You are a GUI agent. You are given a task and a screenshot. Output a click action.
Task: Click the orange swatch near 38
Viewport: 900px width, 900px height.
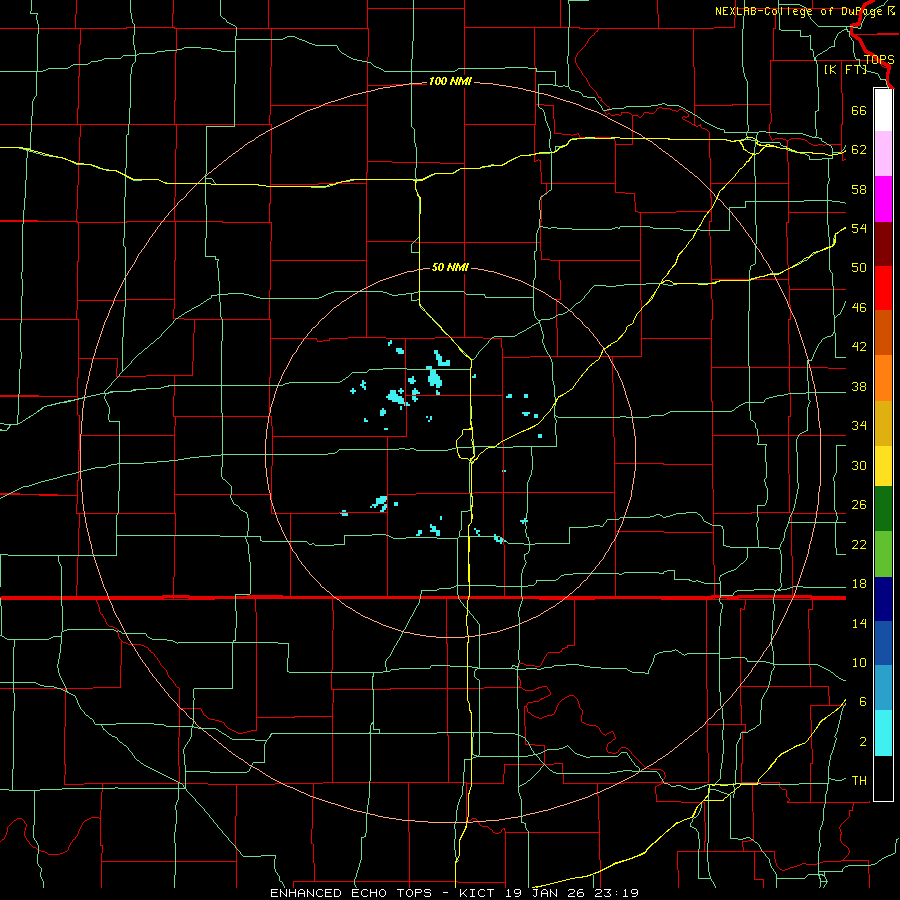[883, 378]
